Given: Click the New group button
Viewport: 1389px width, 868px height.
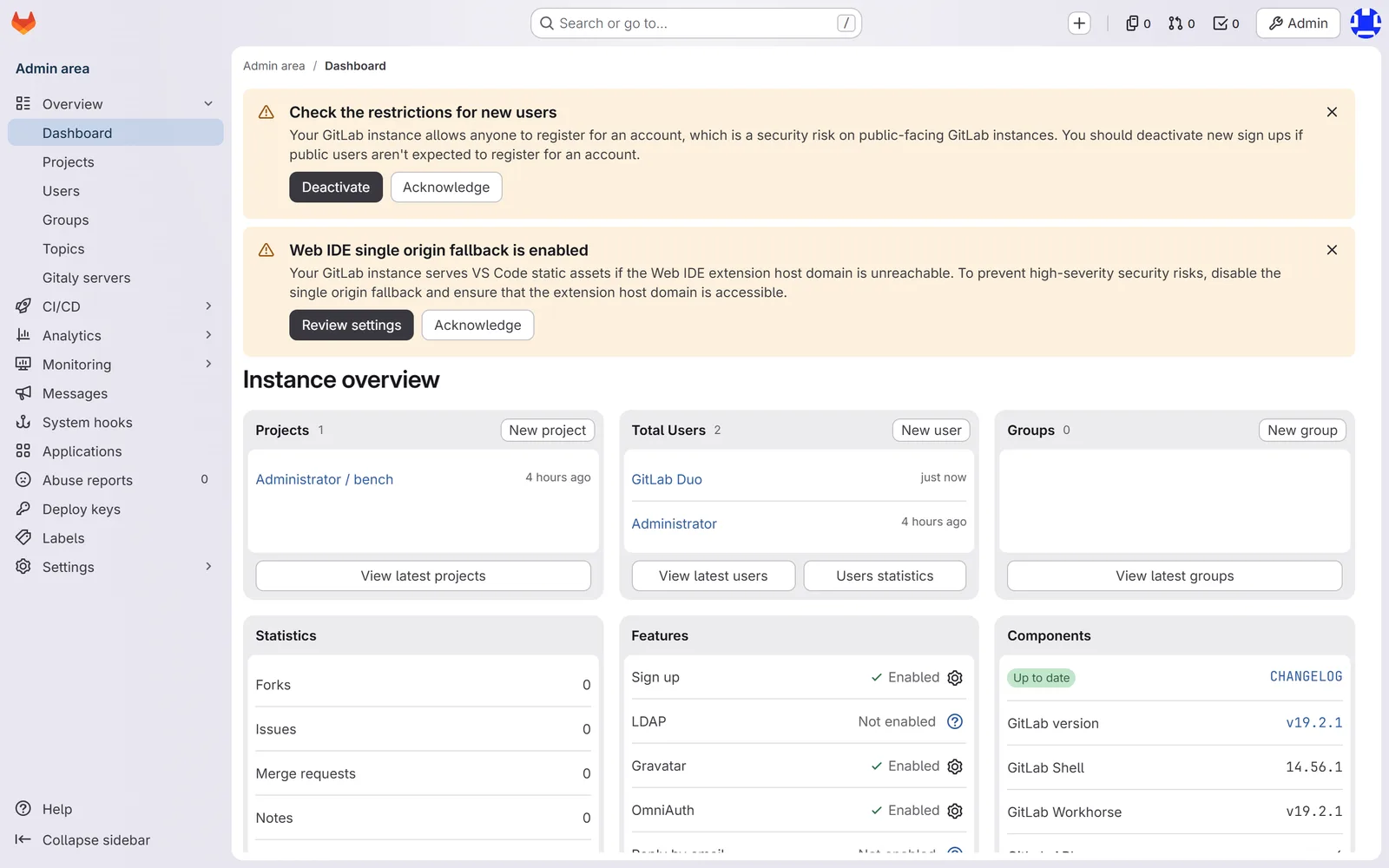Looking at the screenshot, I should pyautogui.click(x=1302, y=431).
